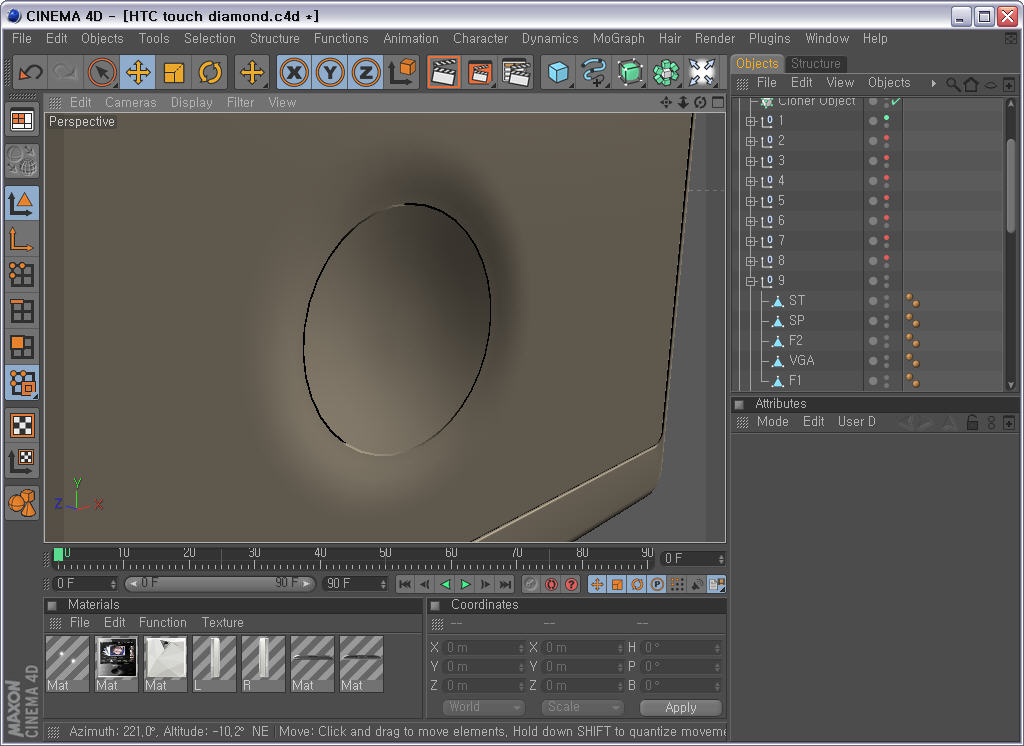Activate the Rotate tool
1024x746 pixels.
[210, 72]
